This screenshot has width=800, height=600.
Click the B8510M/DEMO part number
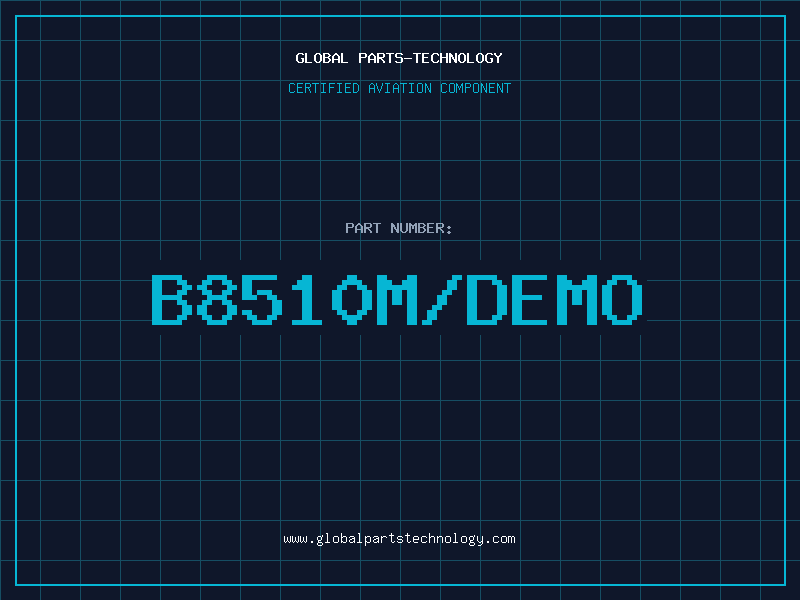click(x=397, y=300)
